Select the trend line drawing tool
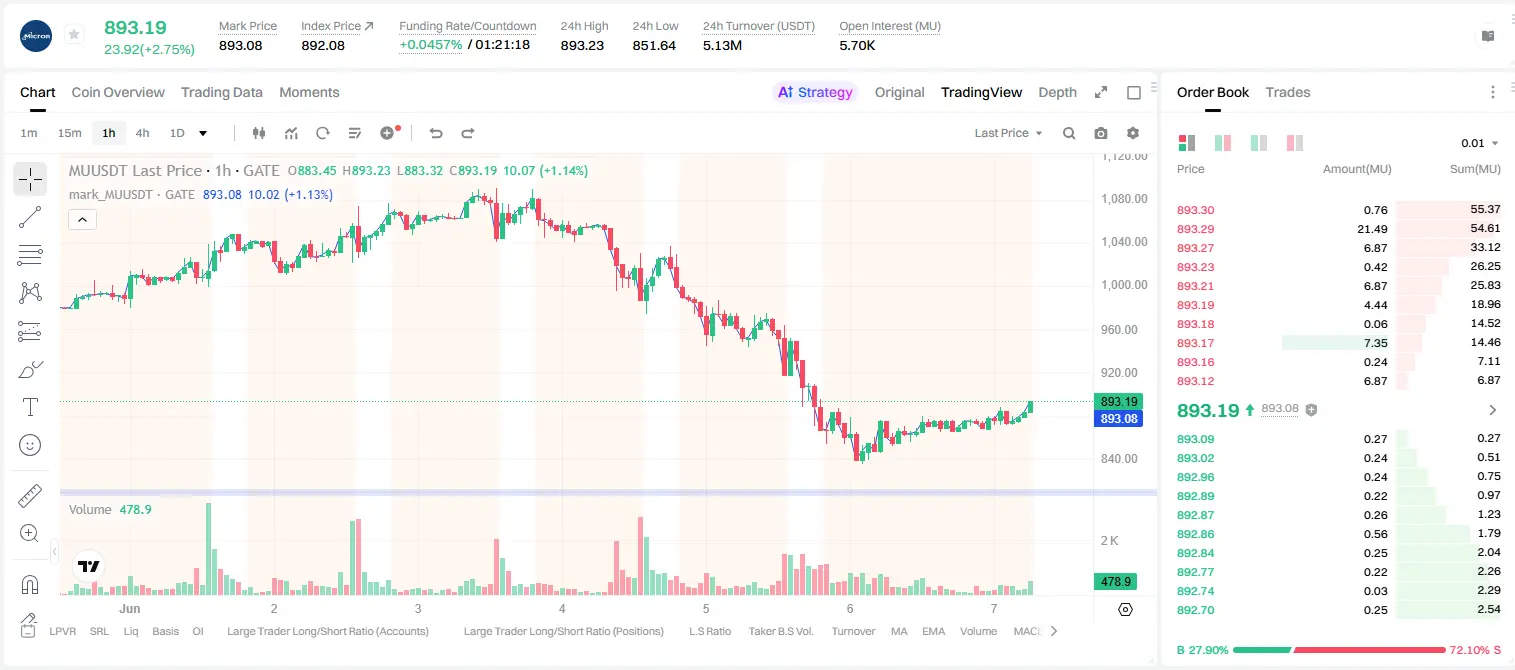 click(30, 217)
